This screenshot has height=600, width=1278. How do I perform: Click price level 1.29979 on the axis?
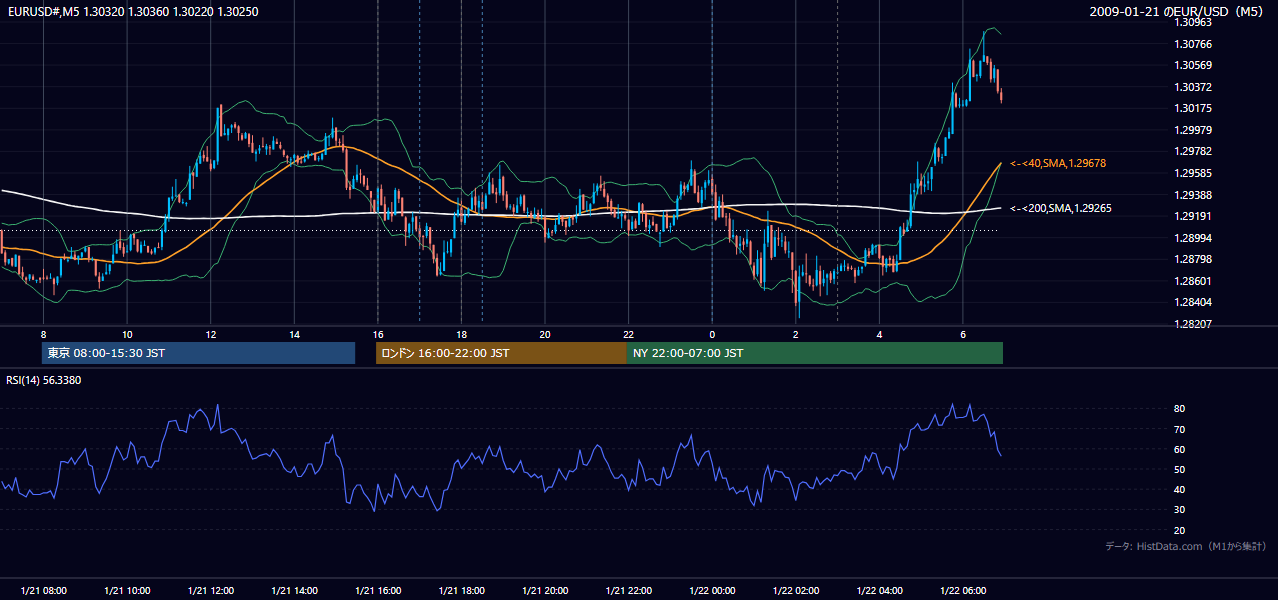(1193, 130)
